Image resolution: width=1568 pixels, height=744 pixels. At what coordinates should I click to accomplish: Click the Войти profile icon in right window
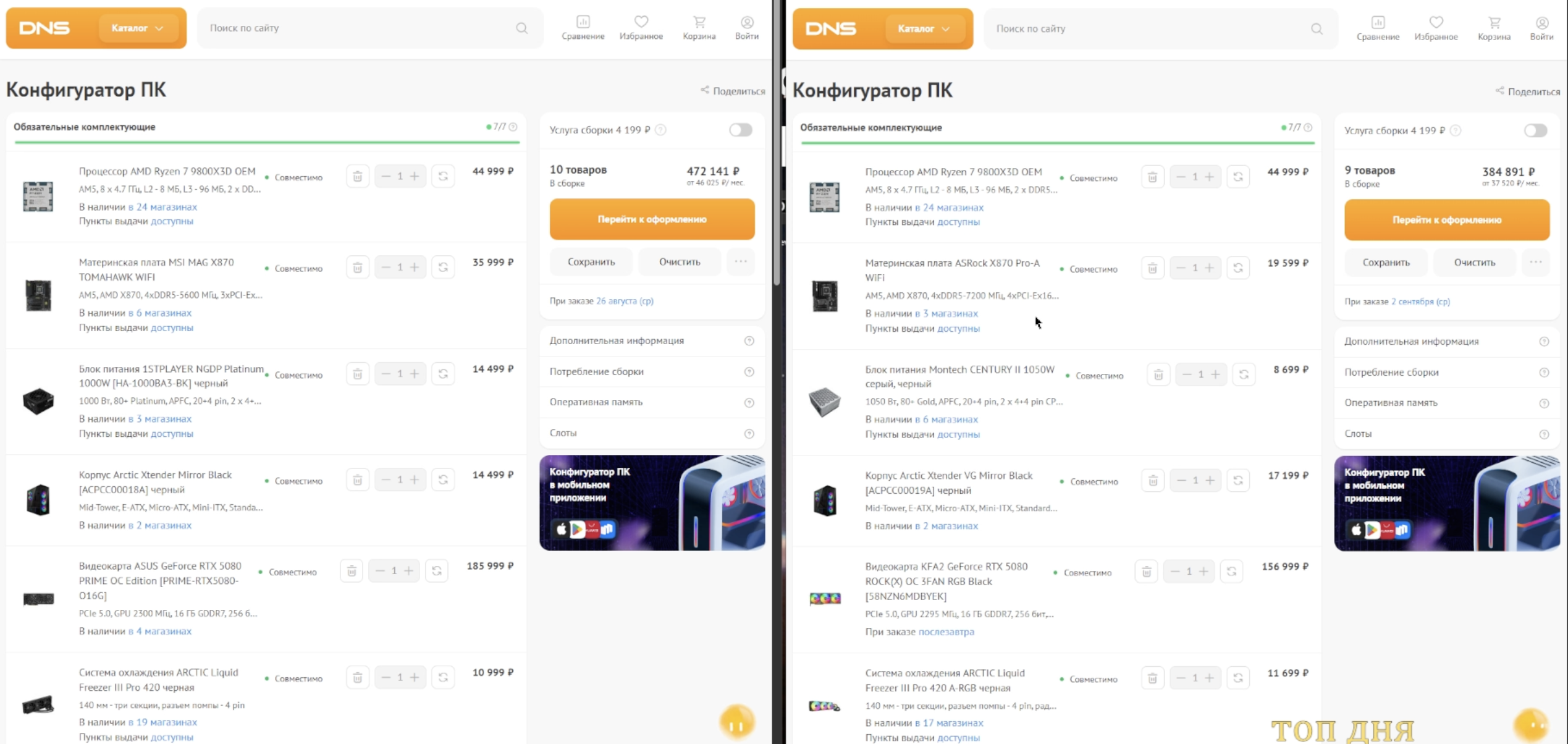[1542, 23]
